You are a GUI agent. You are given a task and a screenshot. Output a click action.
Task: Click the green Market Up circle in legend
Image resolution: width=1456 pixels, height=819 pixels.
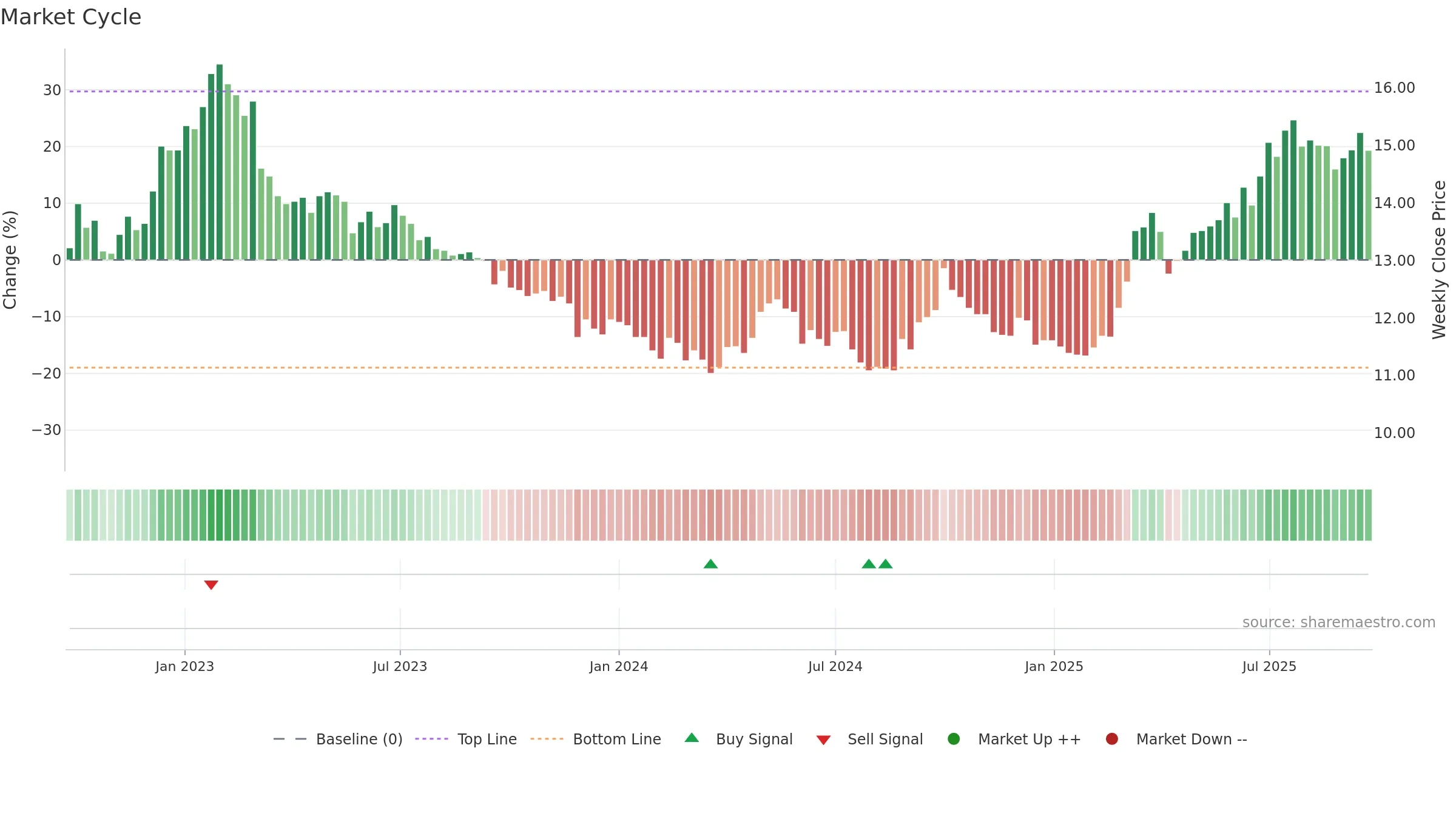pyautogui.click(x=954, y=739)
